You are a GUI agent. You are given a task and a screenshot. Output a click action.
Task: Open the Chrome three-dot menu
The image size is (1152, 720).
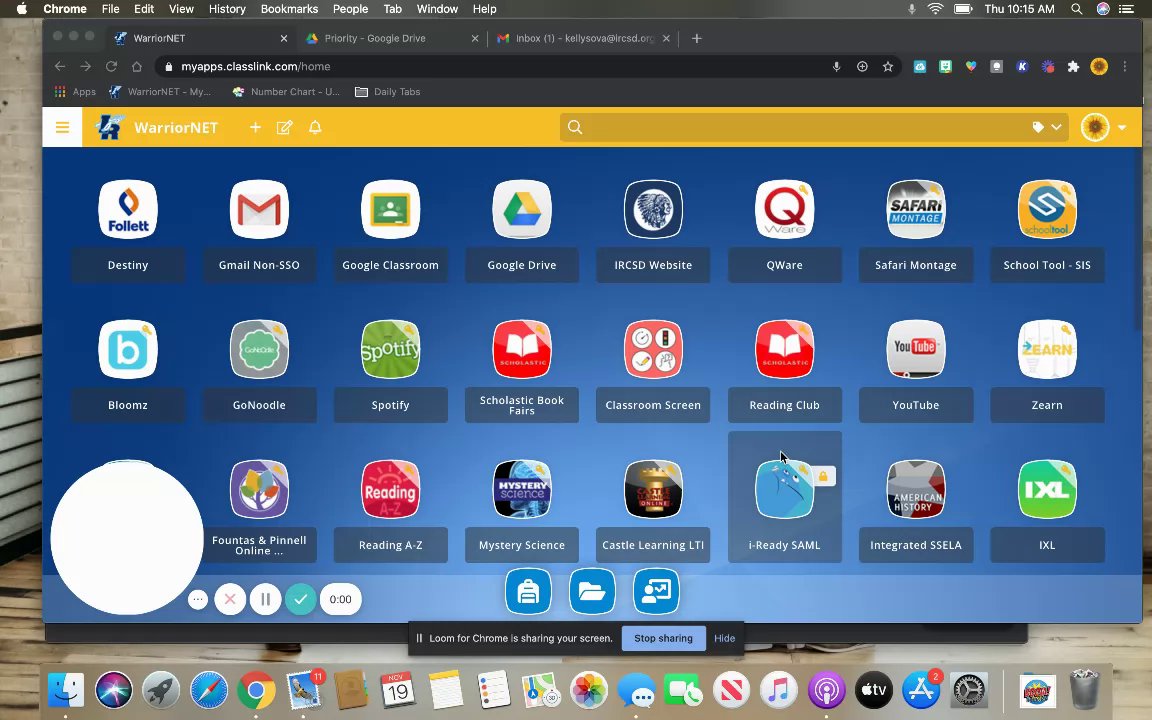pyautogui.click(x=1125, y=66)
